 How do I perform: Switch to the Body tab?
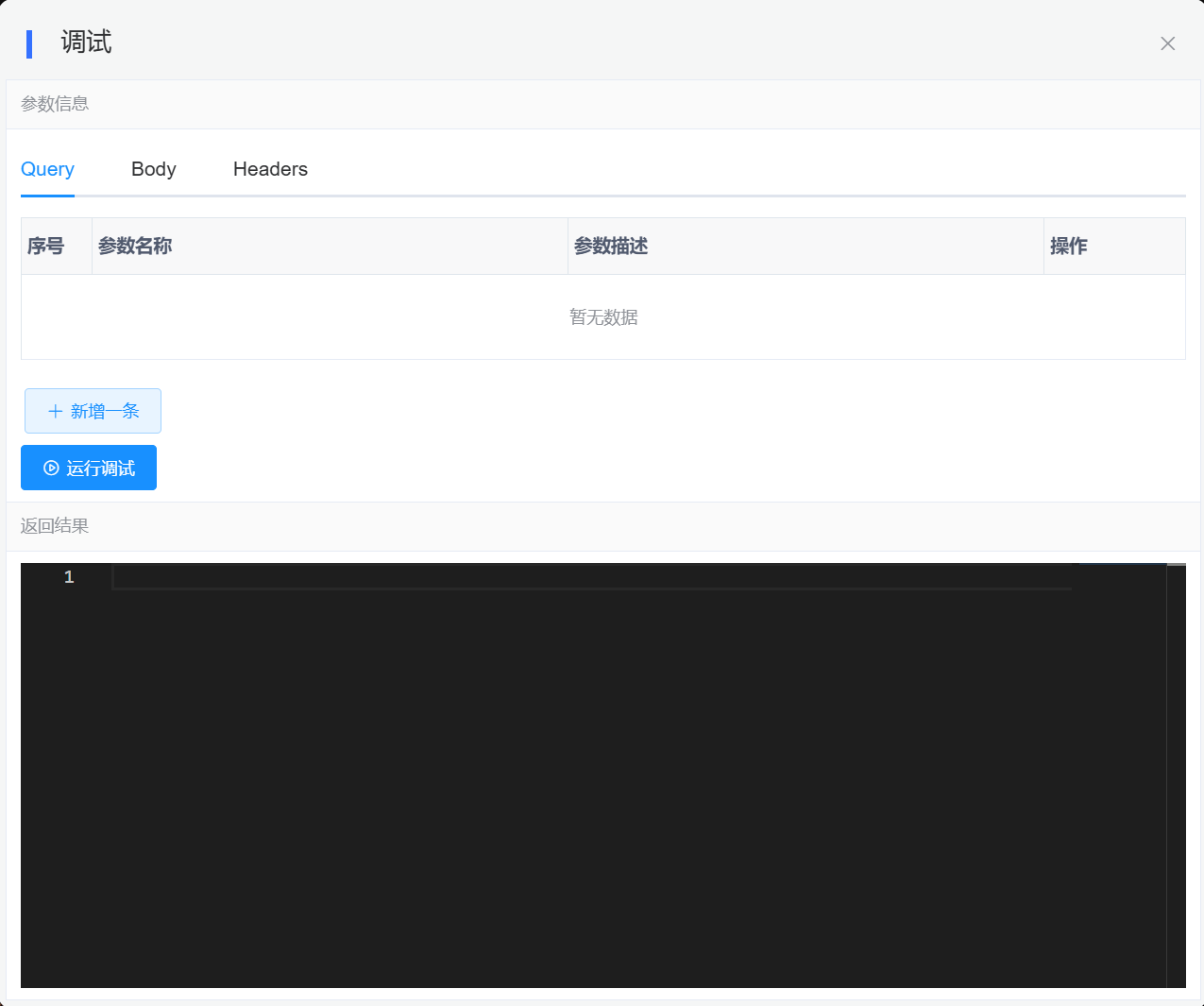tap(153, 169)
